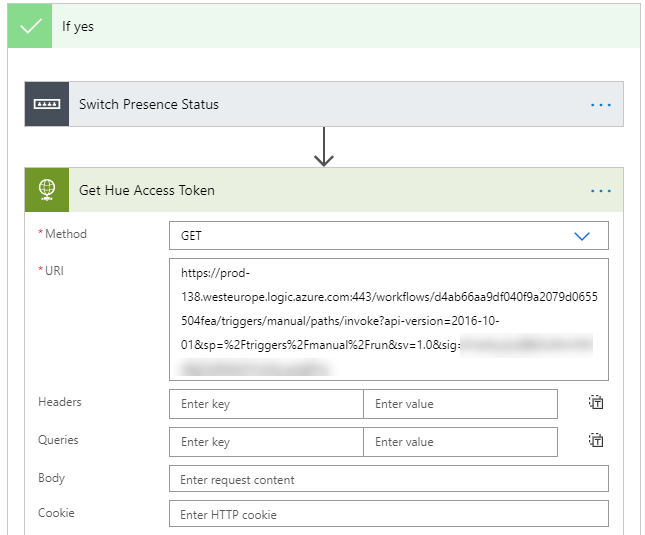Viewport: 645px width, 535px height.
Task: Click the green checkmark icon beside If yes
Action: tap(30, 26)
